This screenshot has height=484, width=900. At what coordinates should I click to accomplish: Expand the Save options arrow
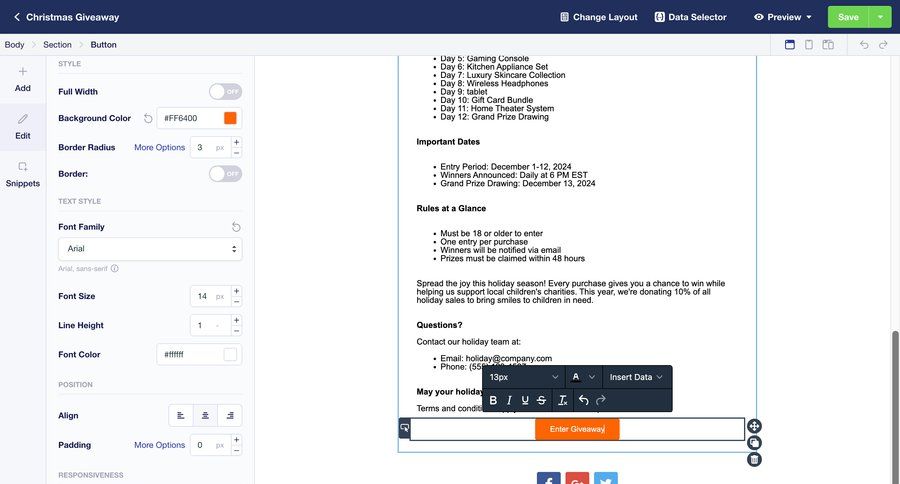(880, 17)
